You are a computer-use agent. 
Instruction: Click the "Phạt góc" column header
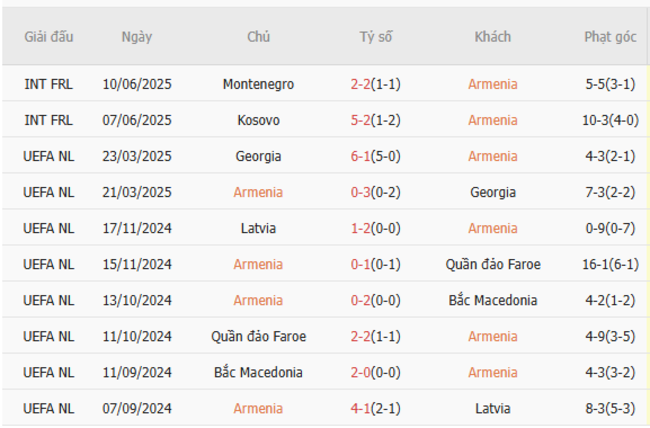pyautogui.click(x=610, y=37)
